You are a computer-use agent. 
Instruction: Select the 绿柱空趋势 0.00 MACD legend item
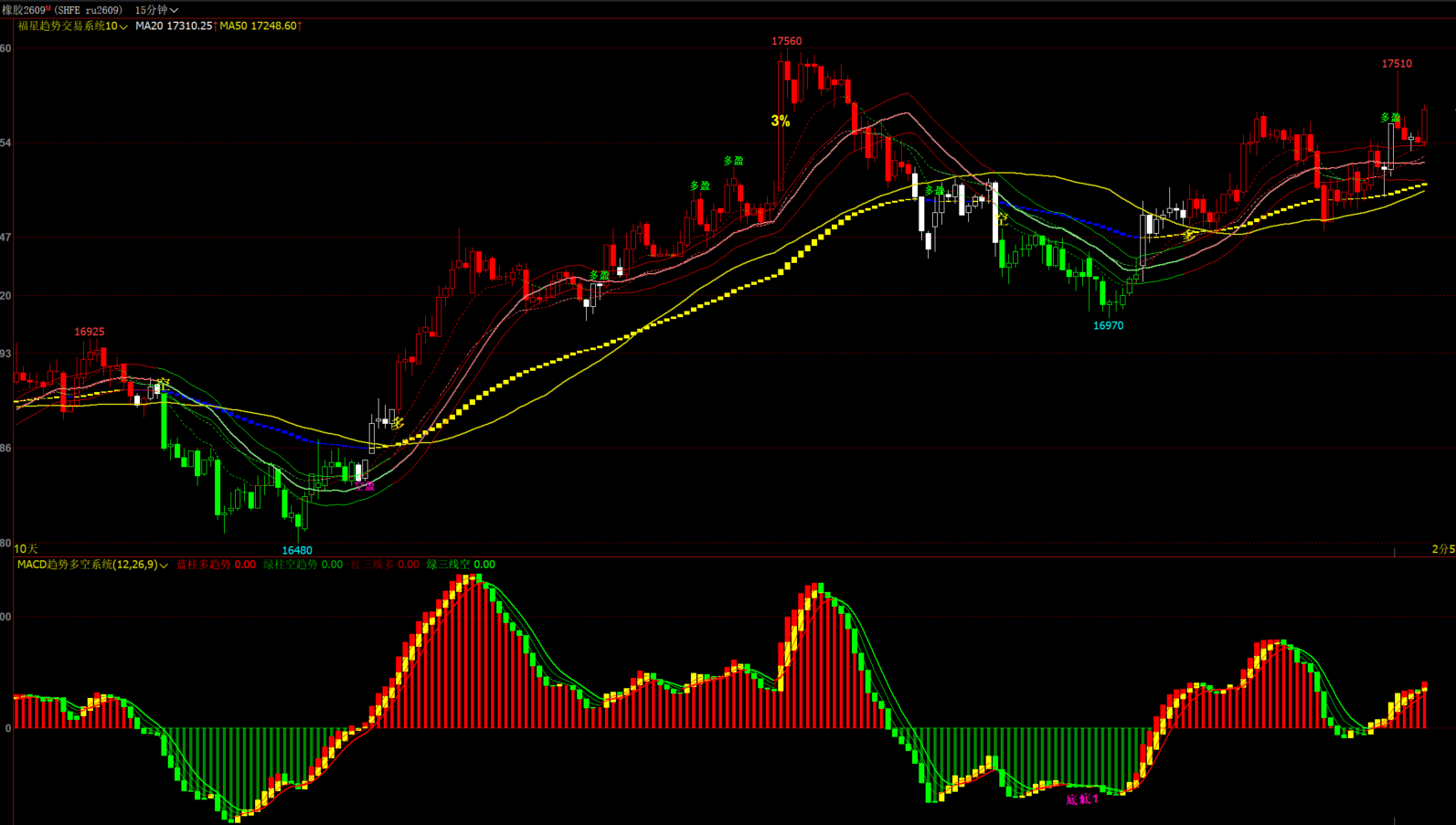[303, 565]
